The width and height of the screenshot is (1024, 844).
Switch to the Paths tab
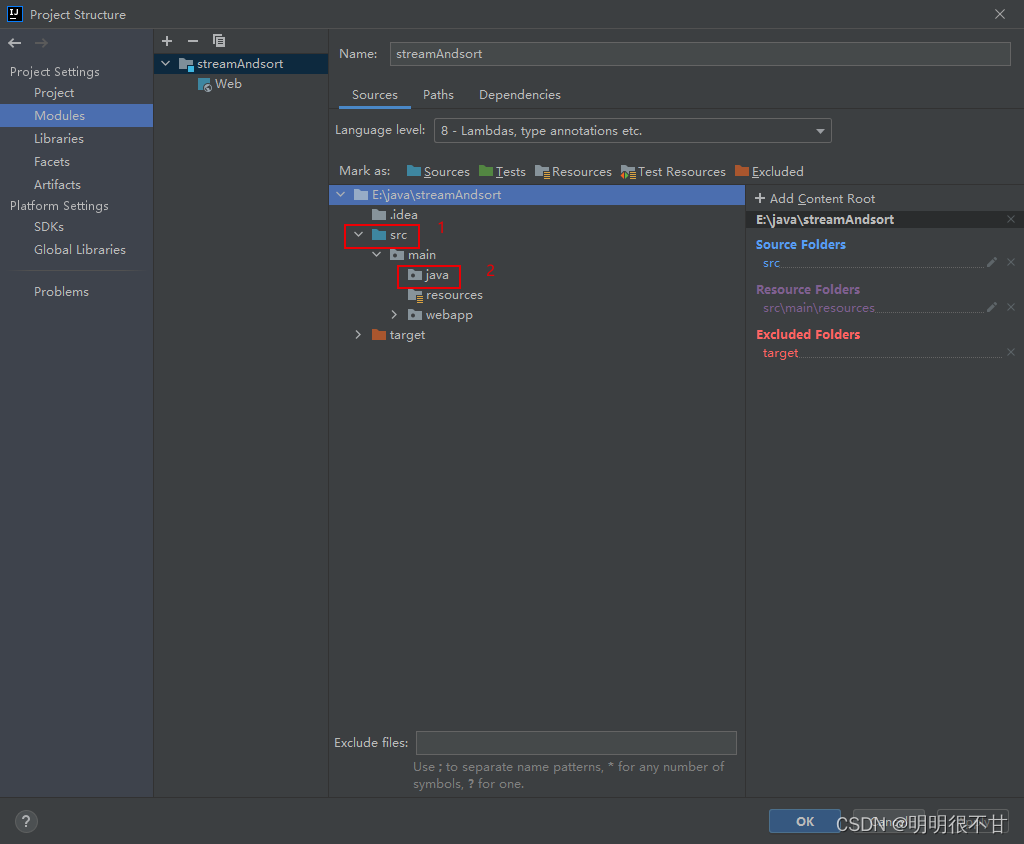[x=438, y=95]
